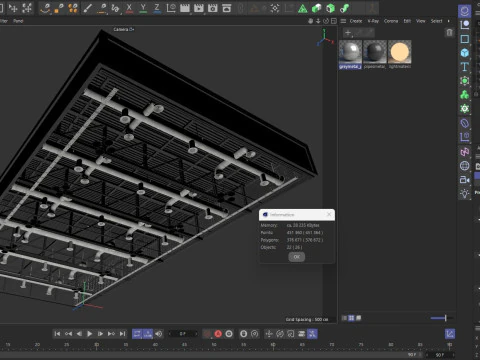Click the green-white cube icon in toolbar
The image size is (480, 360).
(330, 8)
